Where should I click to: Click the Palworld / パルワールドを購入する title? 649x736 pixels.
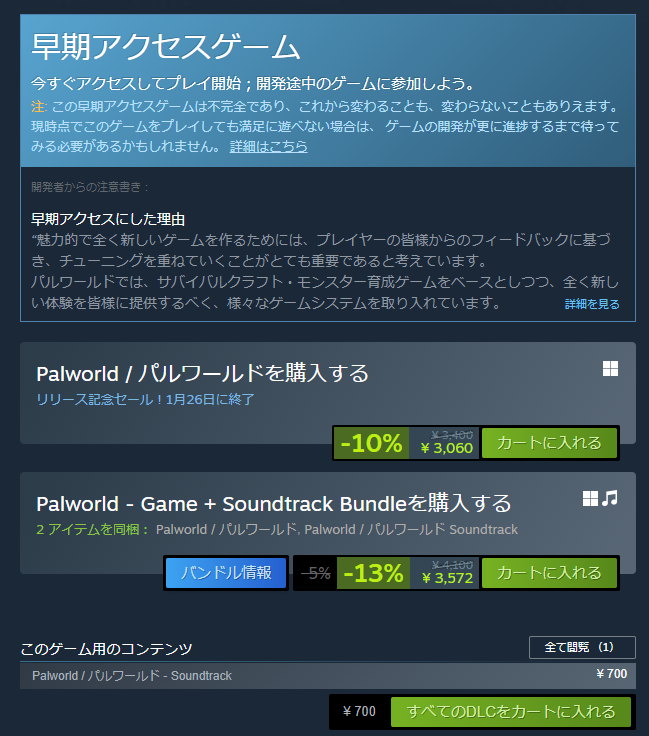[202, 374]
